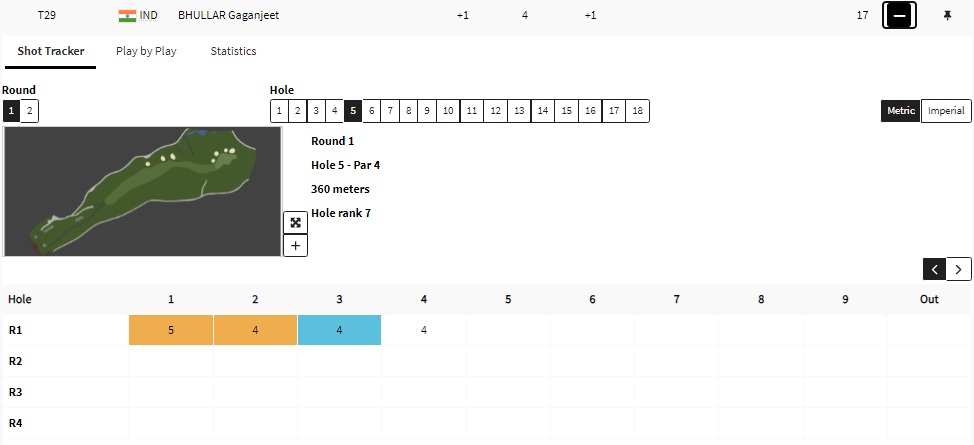
Task: Switch units to Imperial
Action: tap(945, 111)
